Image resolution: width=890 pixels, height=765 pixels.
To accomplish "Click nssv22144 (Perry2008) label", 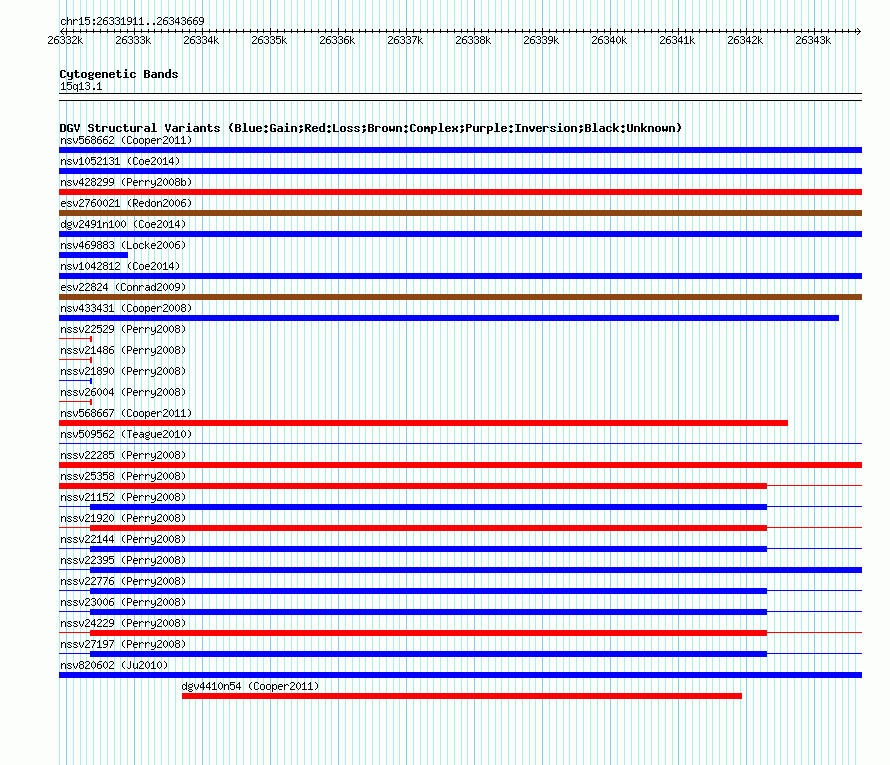I will [123, 539].
